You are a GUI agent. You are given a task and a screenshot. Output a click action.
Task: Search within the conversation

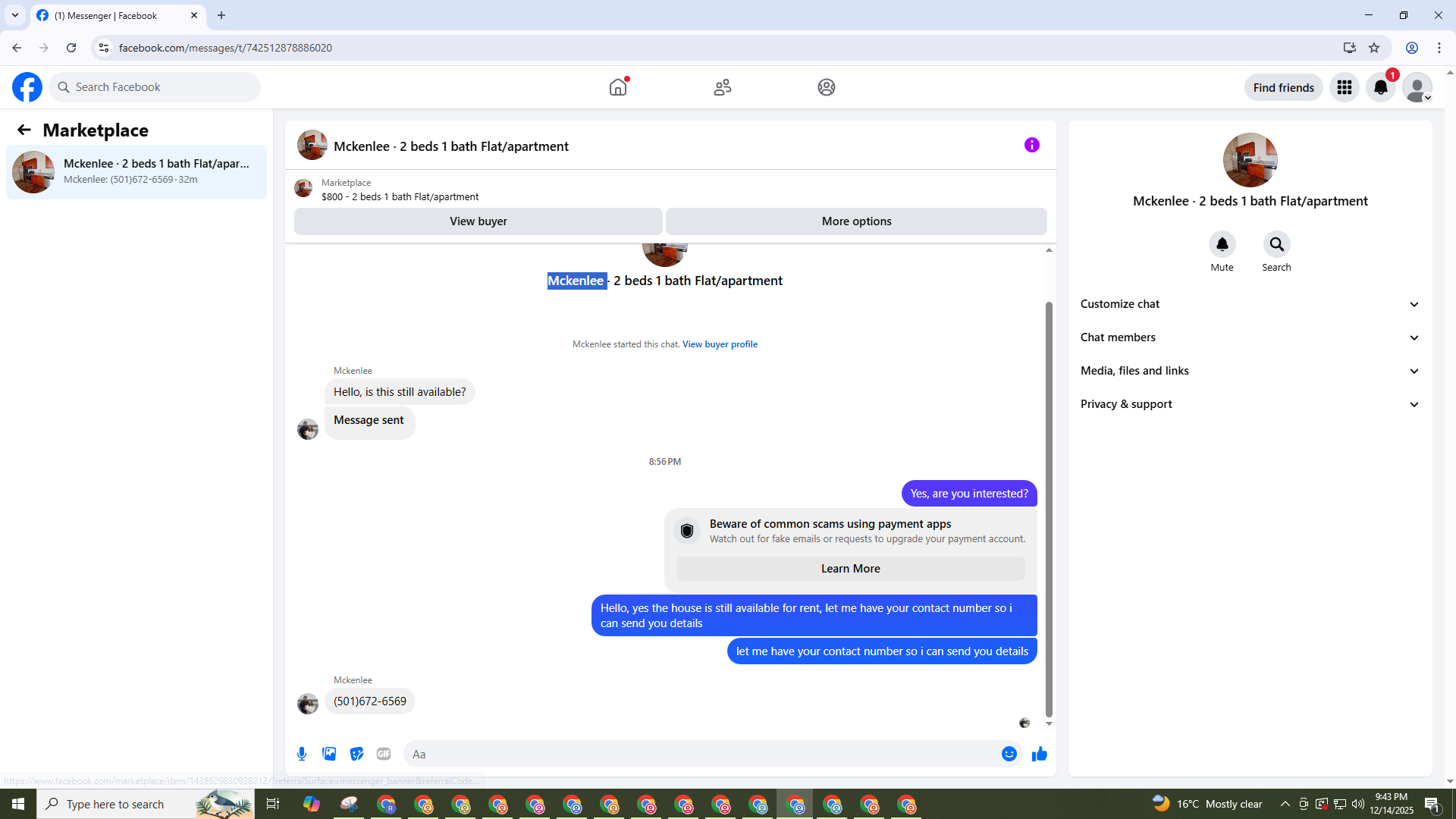point(1276,245)
